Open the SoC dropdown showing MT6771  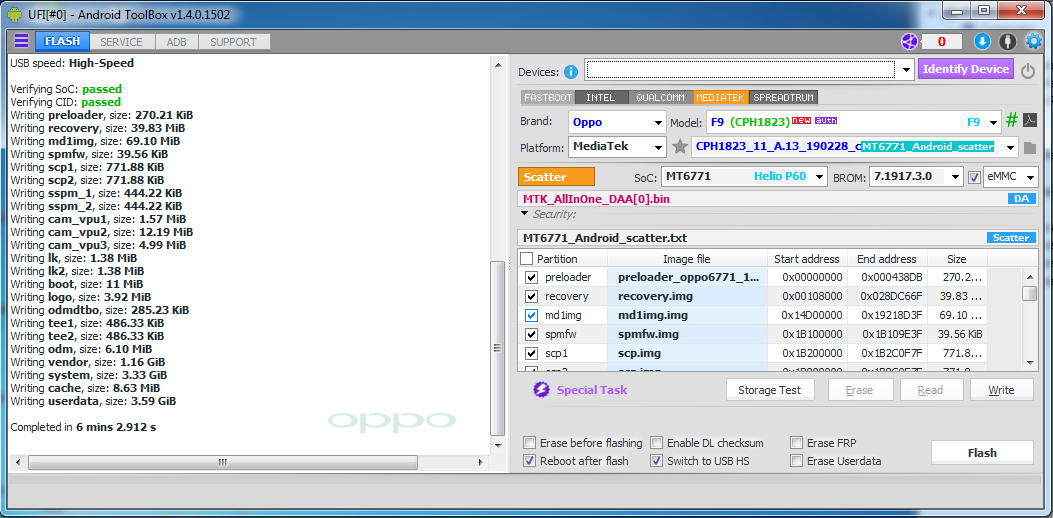point(819,177)
